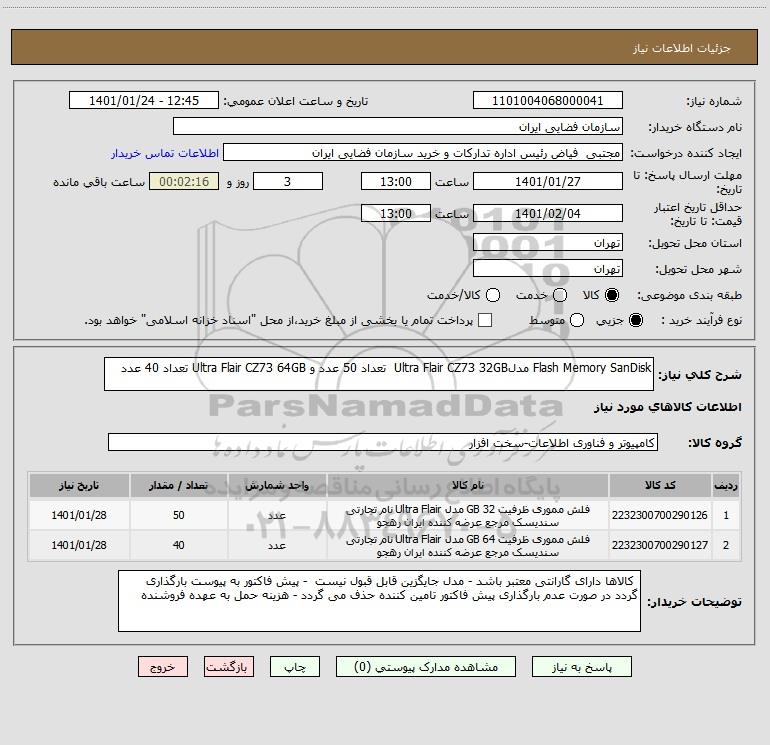Click the price validity date field 1401/02/04
770x745 pixels.
548,213
